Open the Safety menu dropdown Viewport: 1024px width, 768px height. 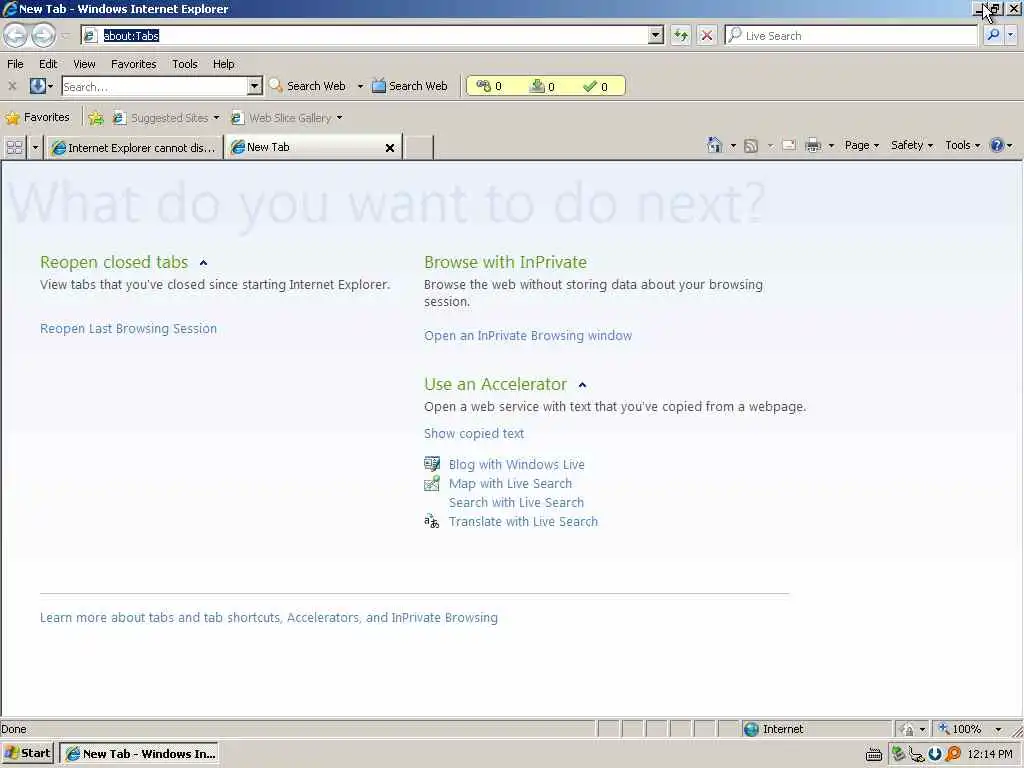tap(912, 145)
